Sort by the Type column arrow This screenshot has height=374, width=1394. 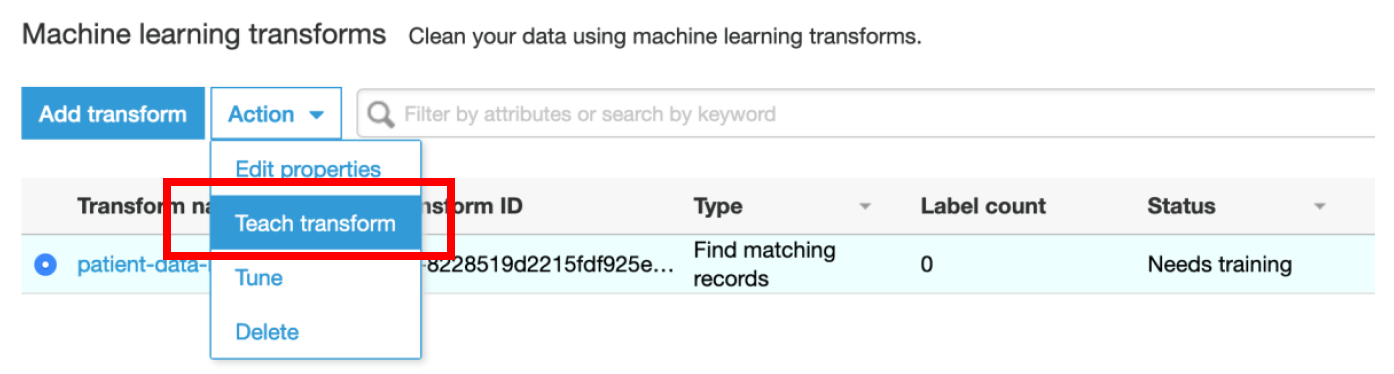pos(865,207)
